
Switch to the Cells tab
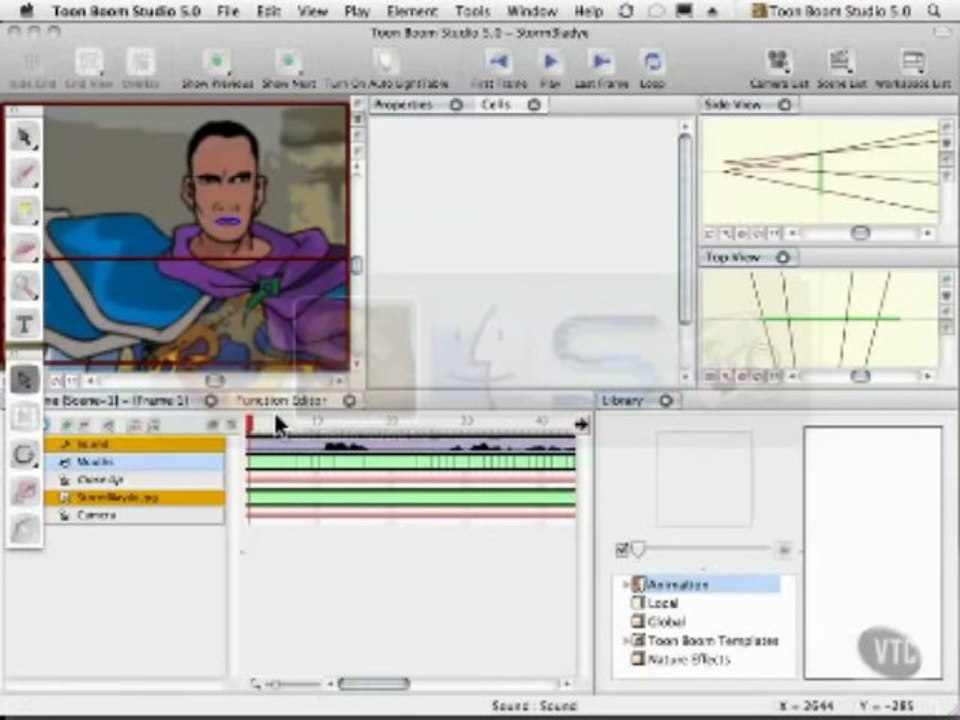[496, 105]
